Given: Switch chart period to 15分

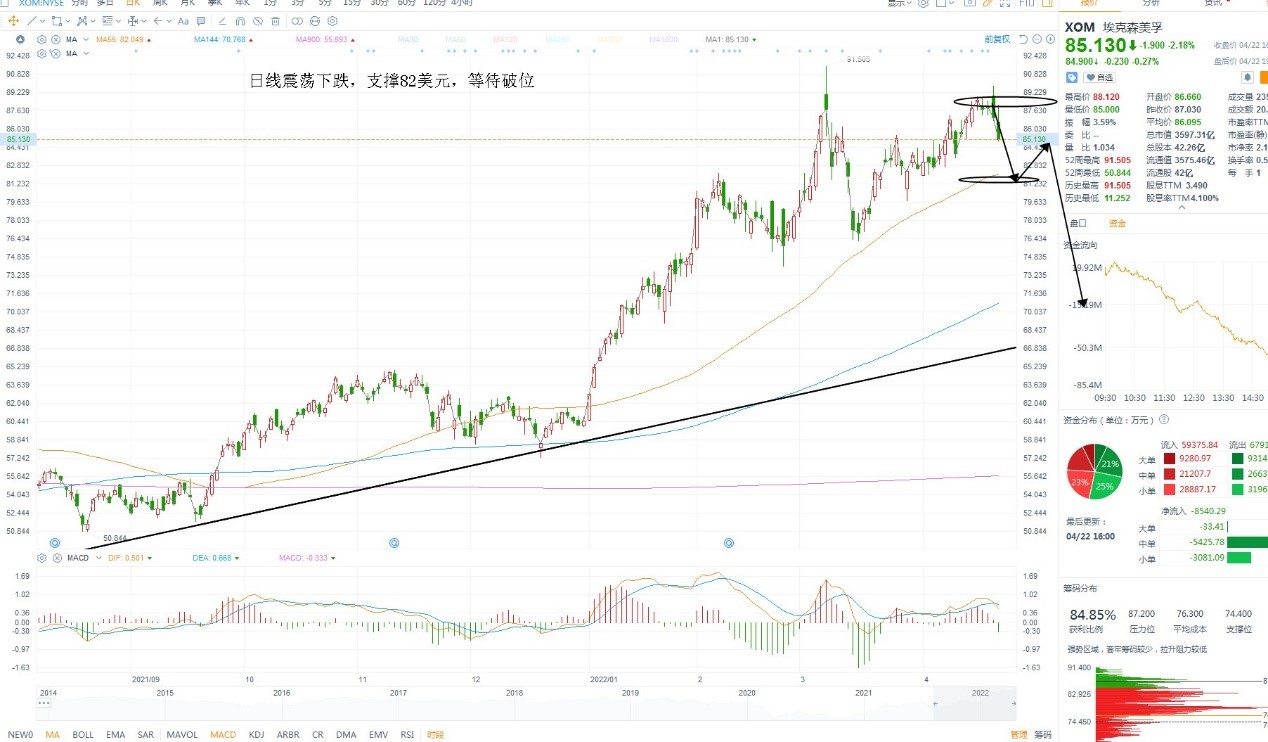Looking at the screenshot, I should (x=351, y=3).
